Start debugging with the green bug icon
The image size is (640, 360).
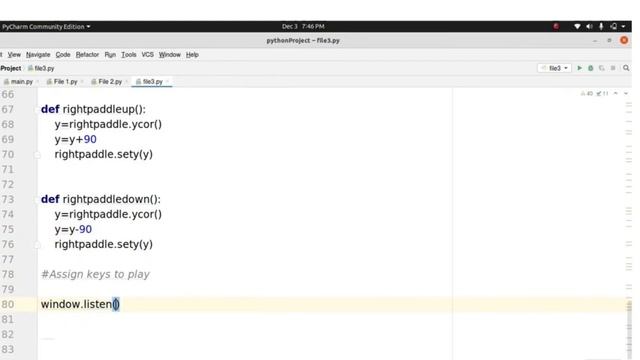point(590,68)
